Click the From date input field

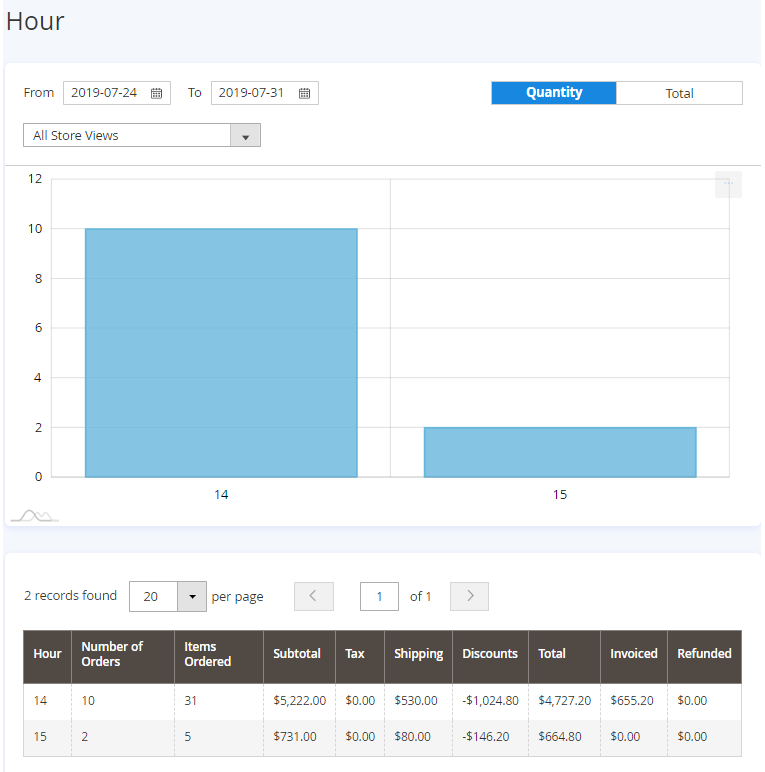coord(104,93)
